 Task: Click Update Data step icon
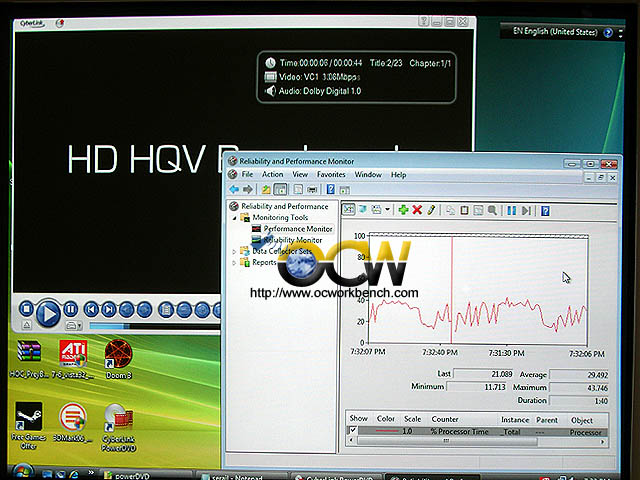click(527, 210)
